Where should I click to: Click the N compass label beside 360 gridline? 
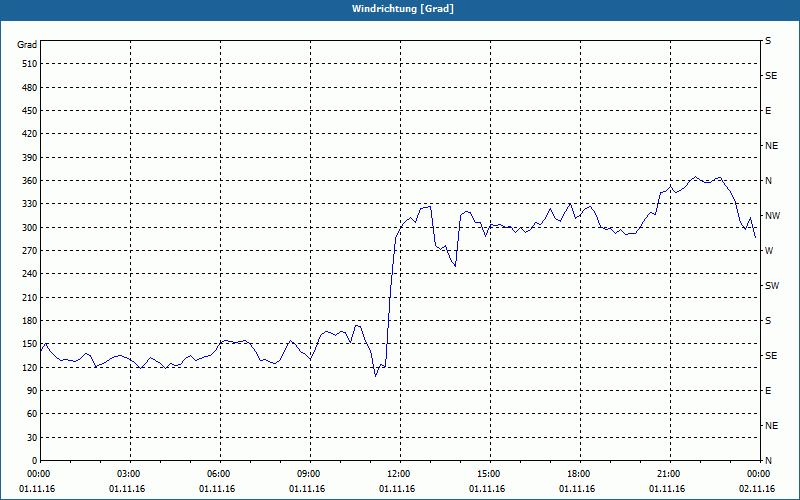(x=768, y=181)
